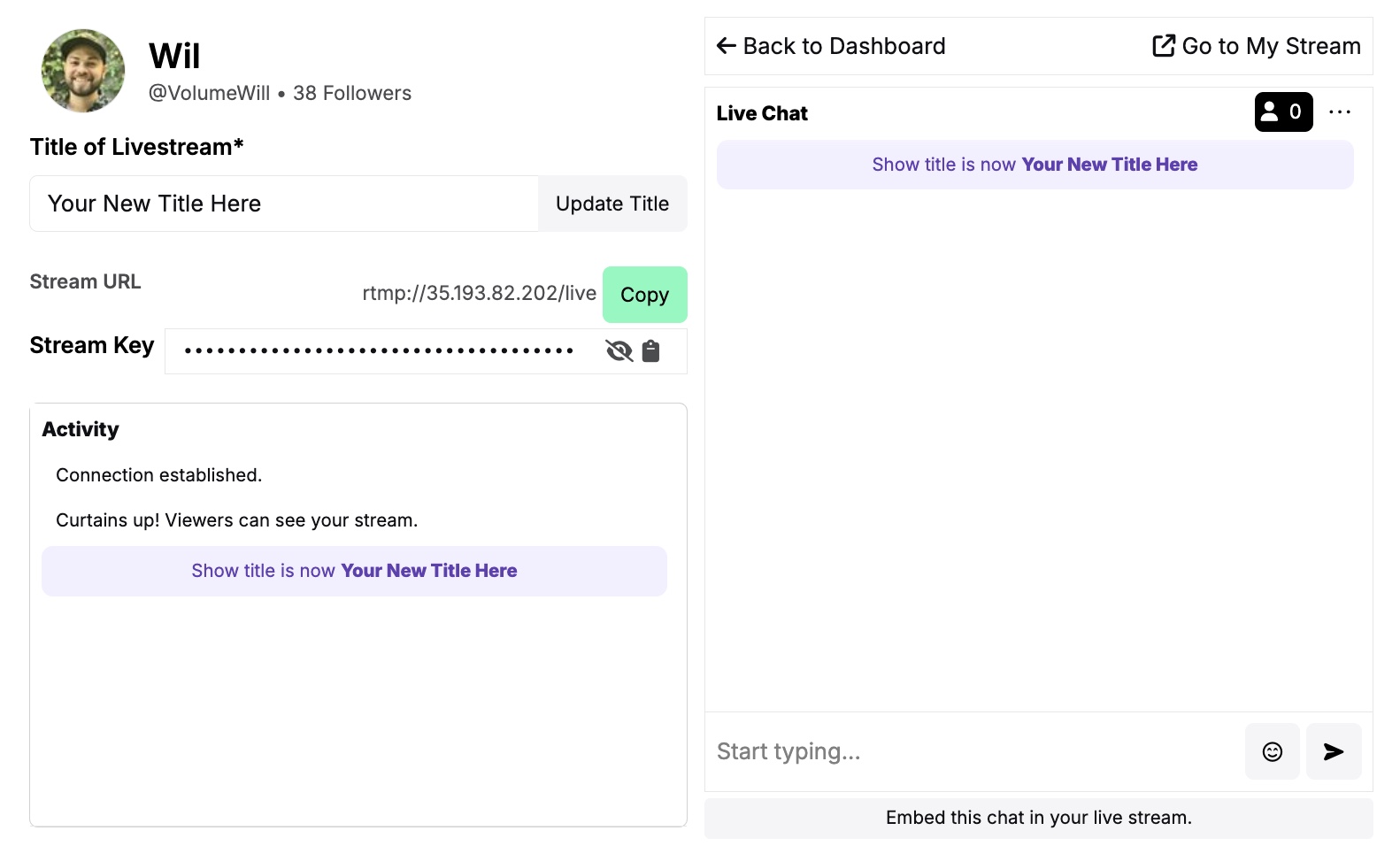Click the Start typing chat input

[974, 751]
